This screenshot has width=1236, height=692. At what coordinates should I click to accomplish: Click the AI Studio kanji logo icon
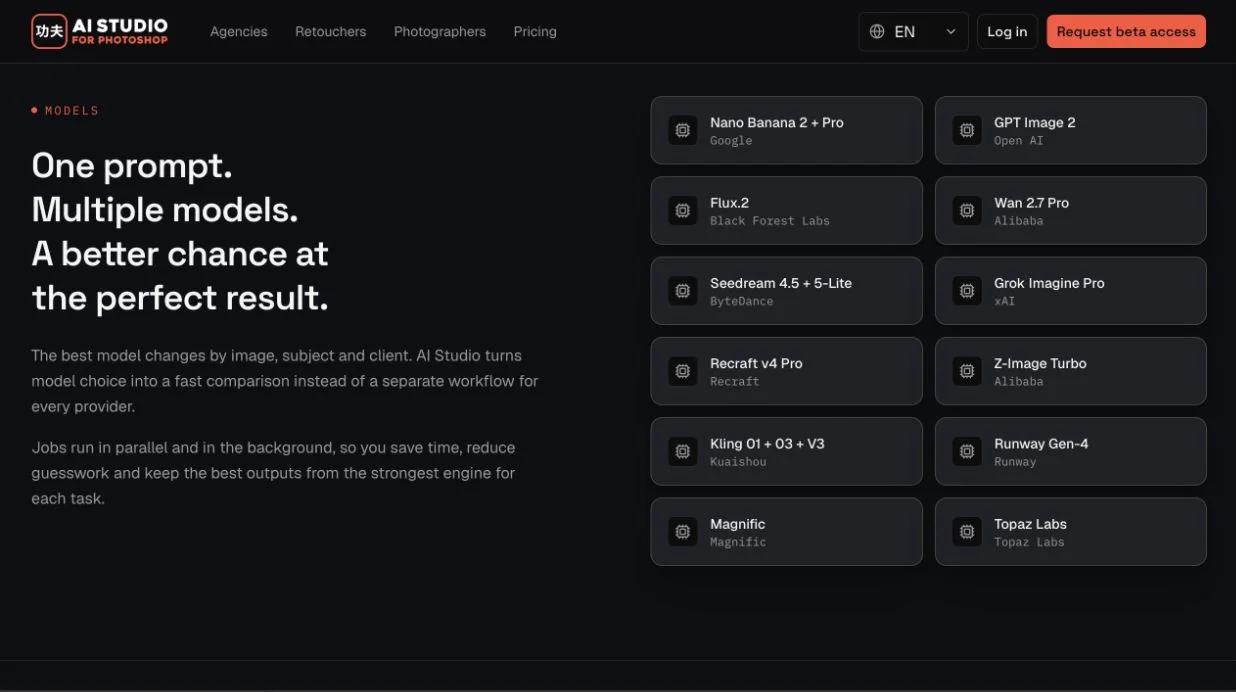tap(49, 31)
